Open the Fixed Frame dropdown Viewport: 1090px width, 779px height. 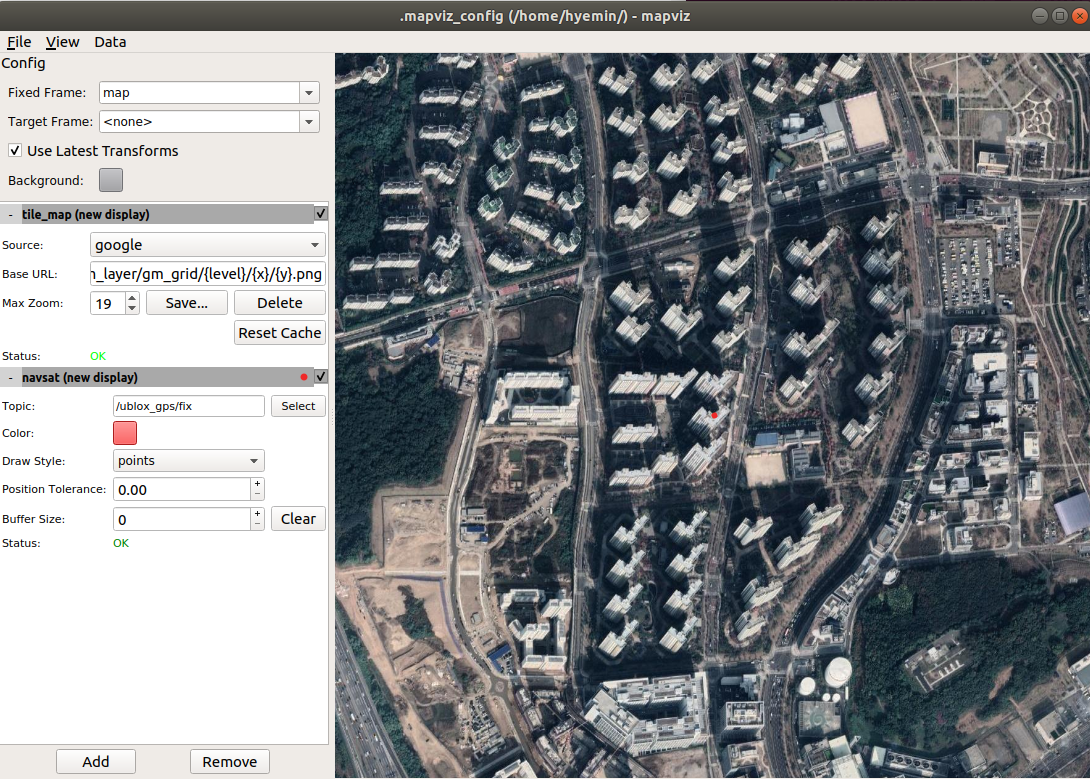(308, 93)
